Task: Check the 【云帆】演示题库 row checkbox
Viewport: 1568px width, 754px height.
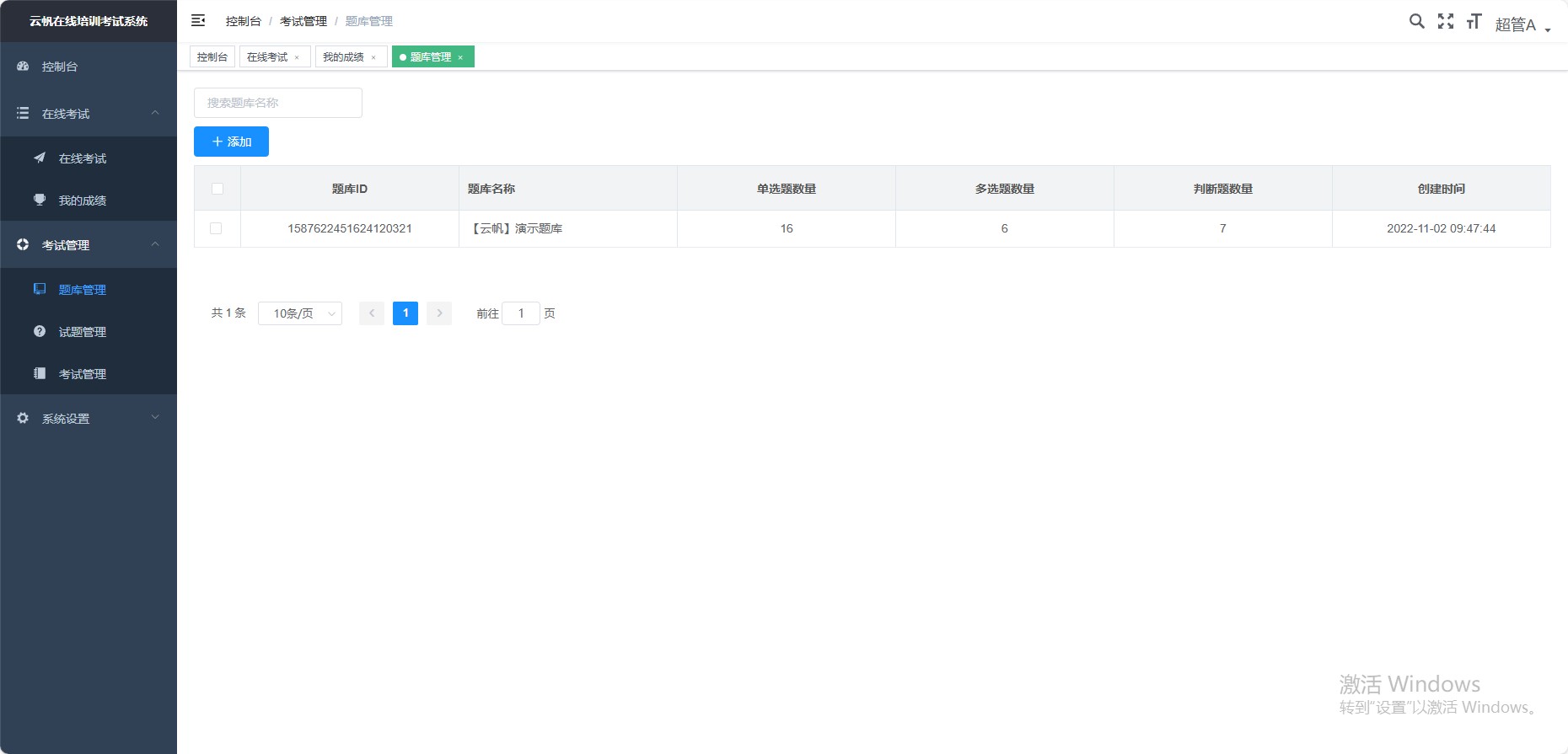Action: click(216, 228)
